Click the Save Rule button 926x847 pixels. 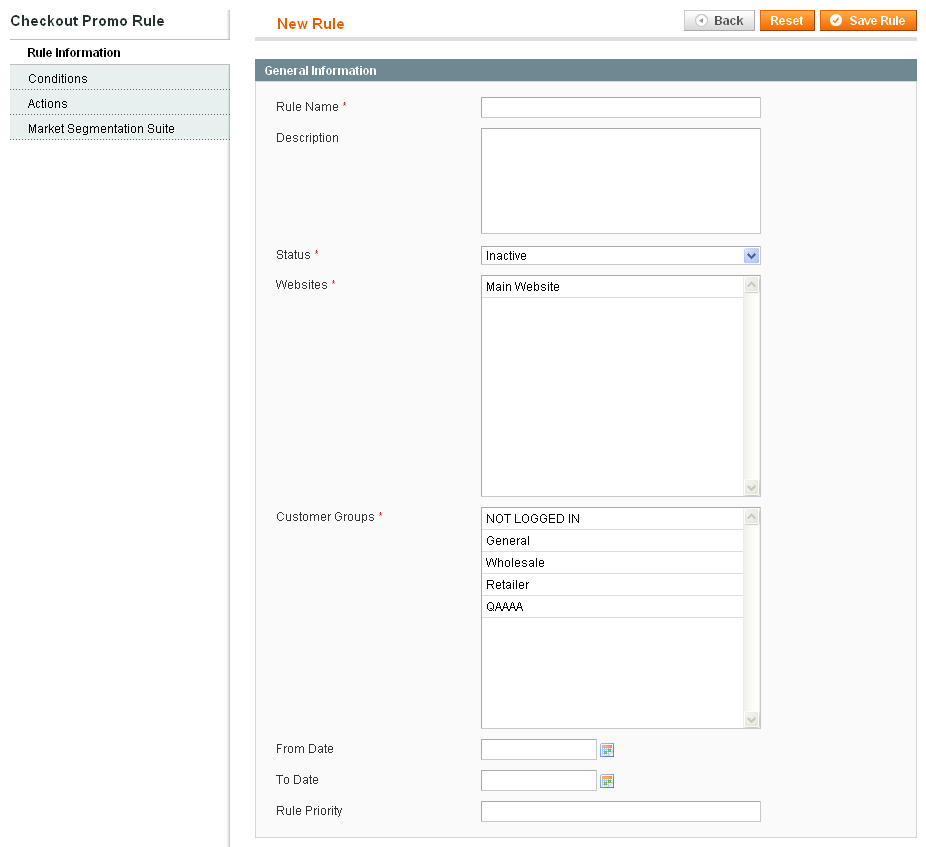tap(867, 21)
